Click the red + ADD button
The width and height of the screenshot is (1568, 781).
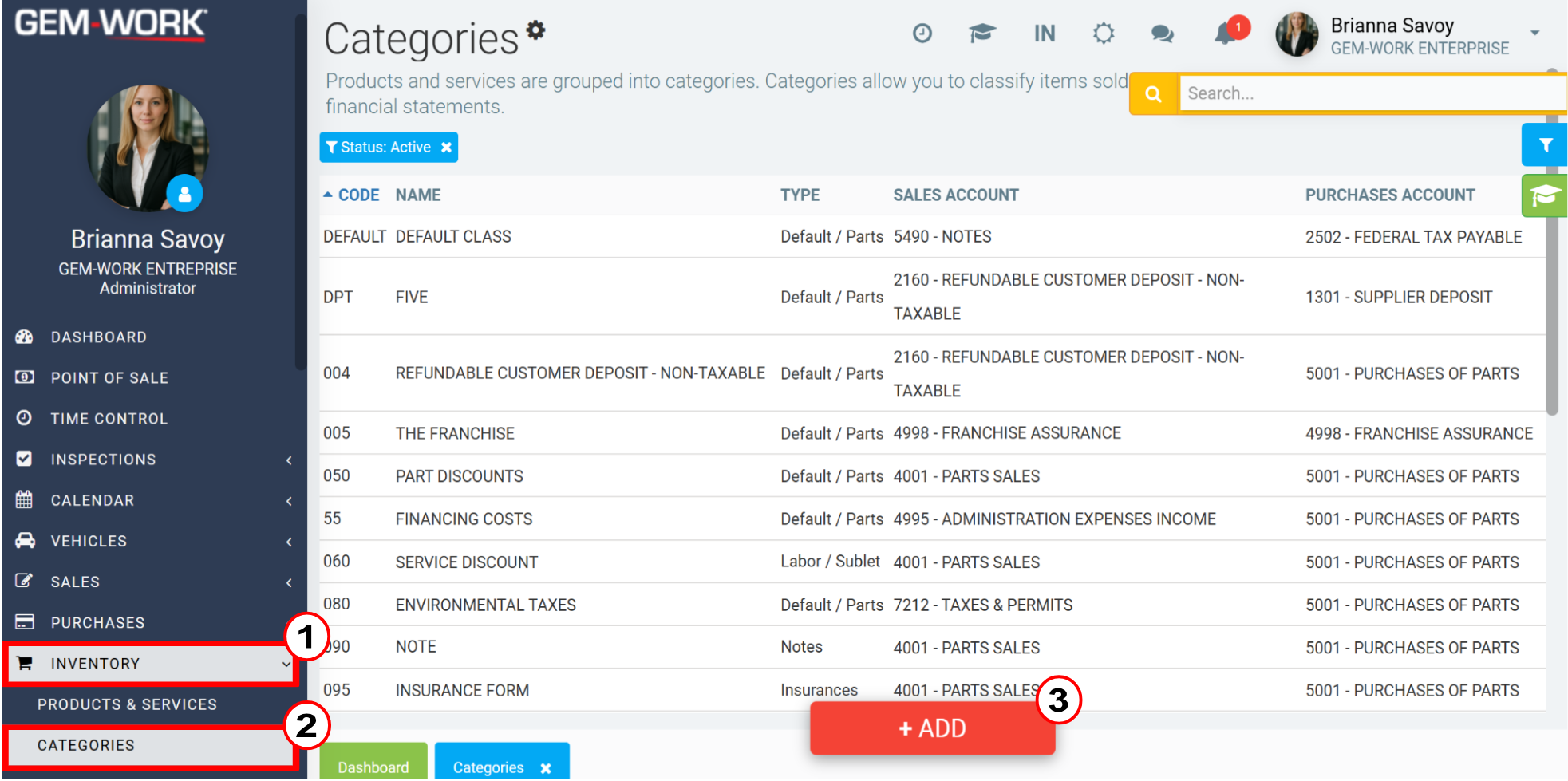pyautogui.click(x=932, y=728)
